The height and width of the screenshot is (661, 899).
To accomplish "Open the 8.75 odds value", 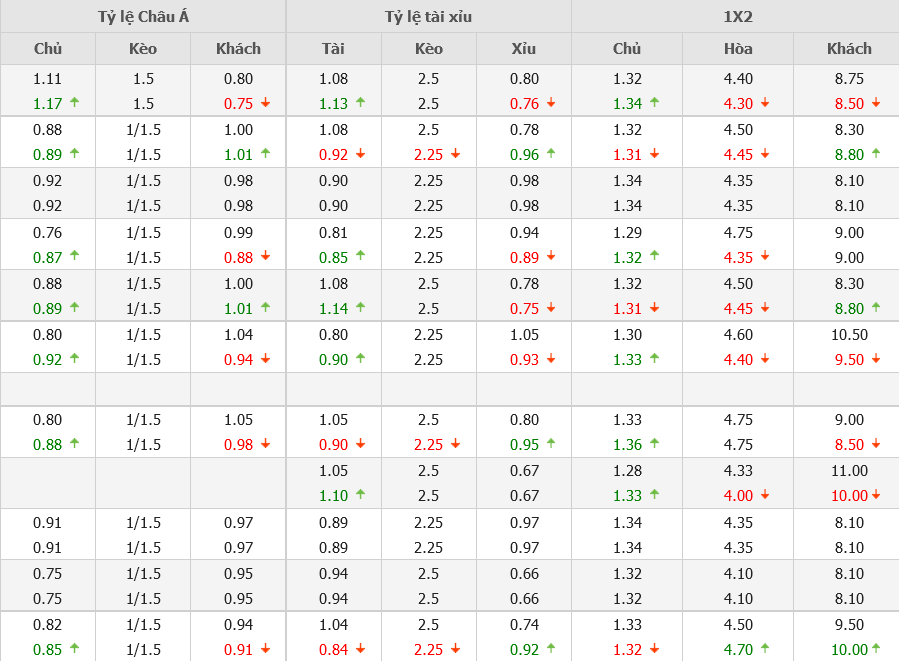I will coord(849,79).
